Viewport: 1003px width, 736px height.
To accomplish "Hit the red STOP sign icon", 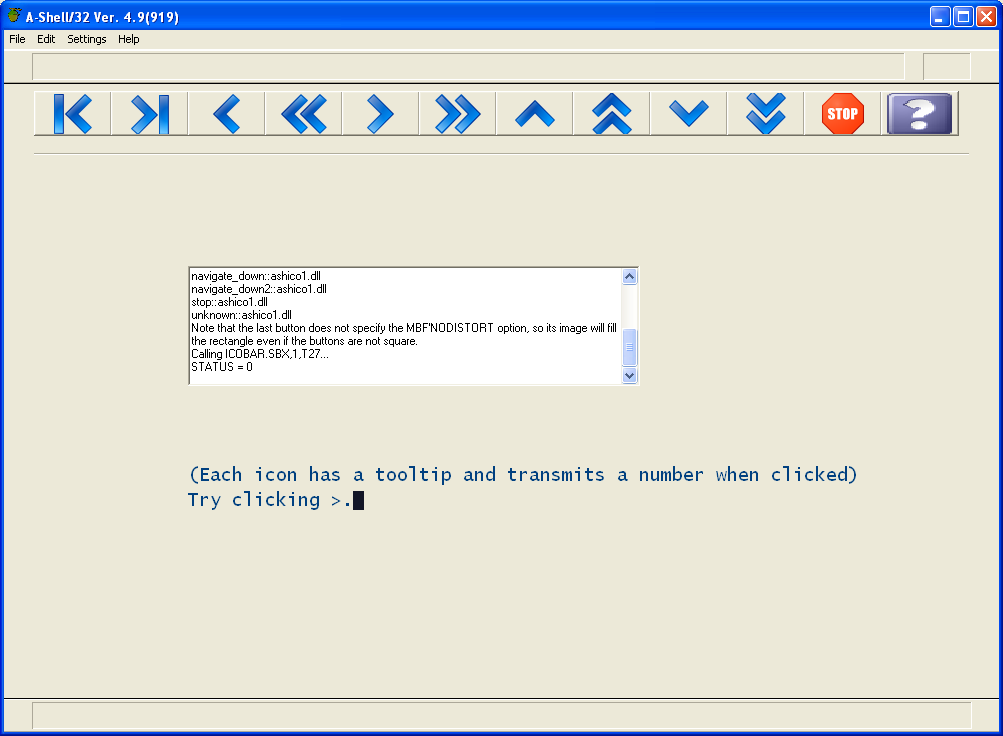I will 842,114.
